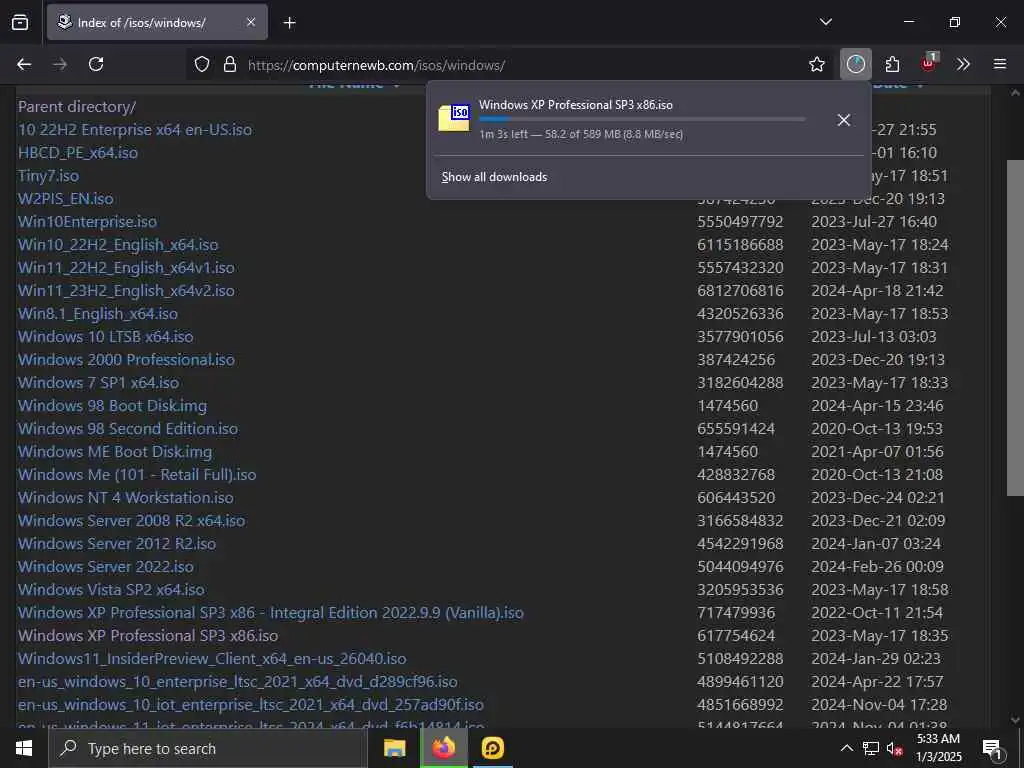1024x768 pixels.
Task: Click file size 617754624 cell
Action: (x=736, y=635)
